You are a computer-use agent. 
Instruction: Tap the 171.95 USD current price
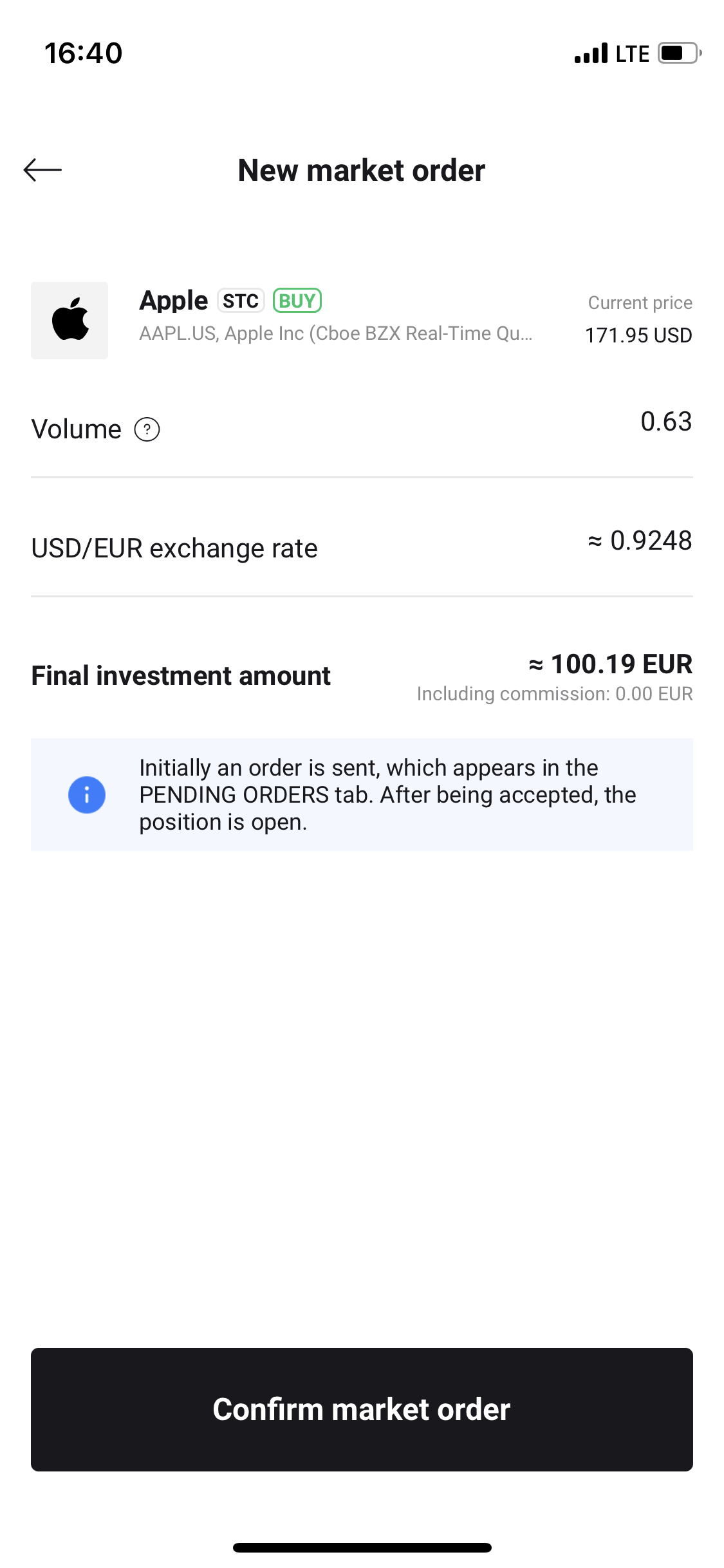pyautogui.click(x=638, y=335)
